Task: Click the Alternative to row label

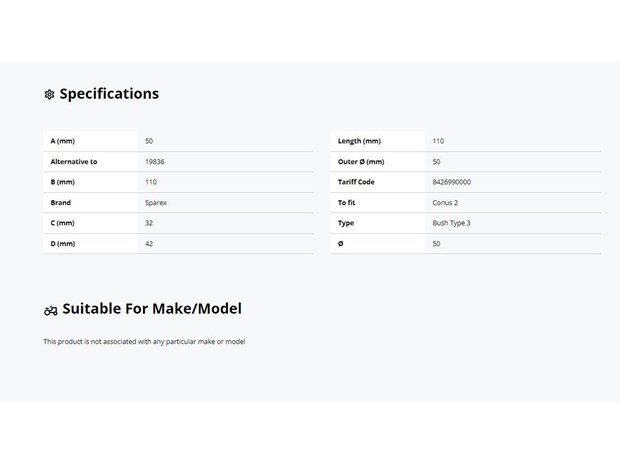Action: pyautogui.click(x=74, y=162)
